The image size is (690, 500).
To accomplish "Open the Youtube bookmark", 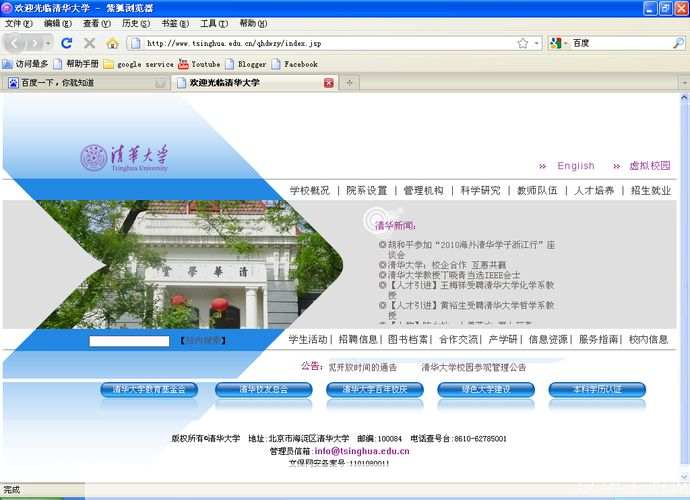I will (x=199, y=64).
